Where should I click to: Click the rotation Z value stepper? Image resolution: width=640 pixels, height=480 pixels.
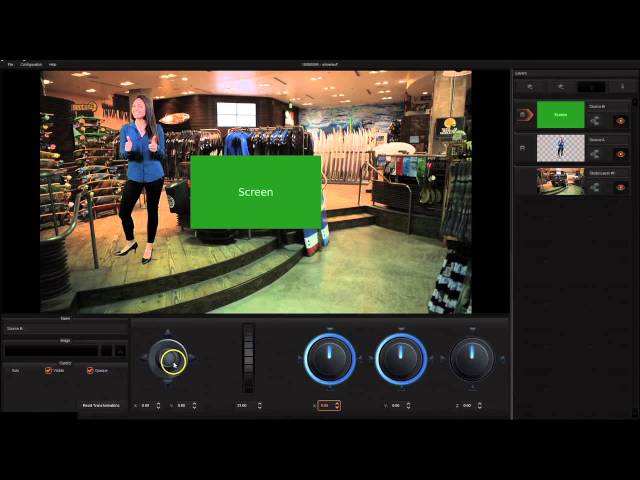click(x=479, y=405)
